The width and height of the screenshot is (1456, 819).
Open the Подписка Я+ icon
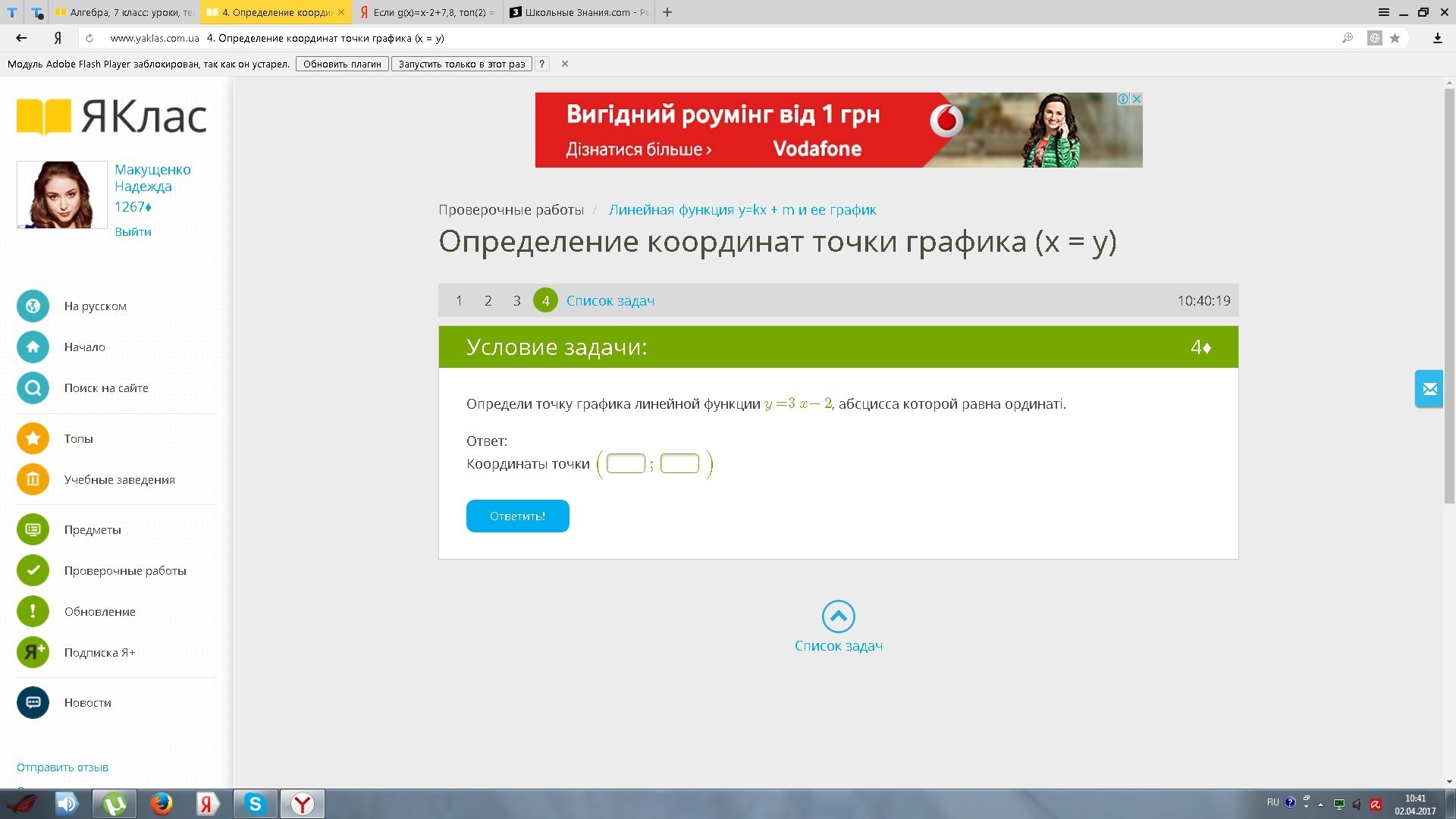click(33, 652)
